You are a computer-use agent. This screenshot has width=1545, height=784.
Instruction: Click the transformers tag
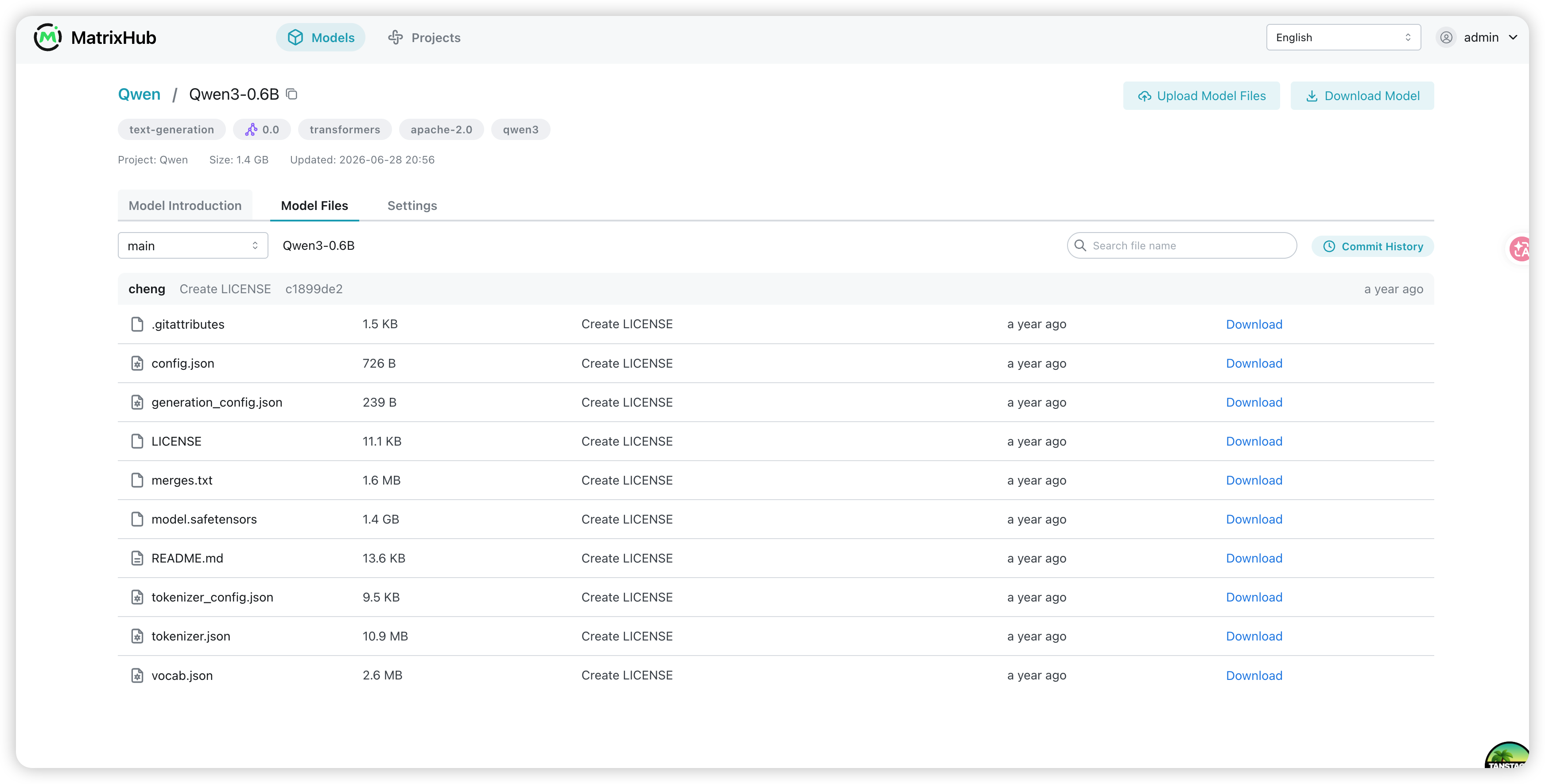point(345,129)
